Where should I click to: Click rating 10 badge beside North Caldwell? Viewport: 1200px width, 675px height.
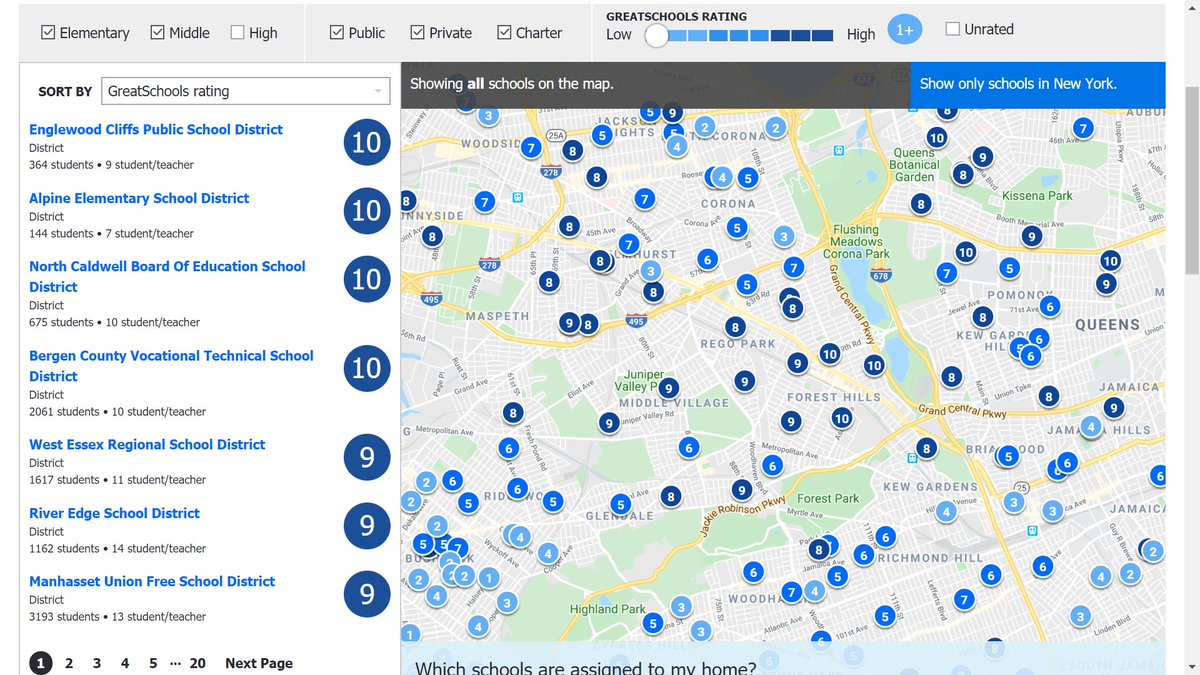(x=367, y=279)
